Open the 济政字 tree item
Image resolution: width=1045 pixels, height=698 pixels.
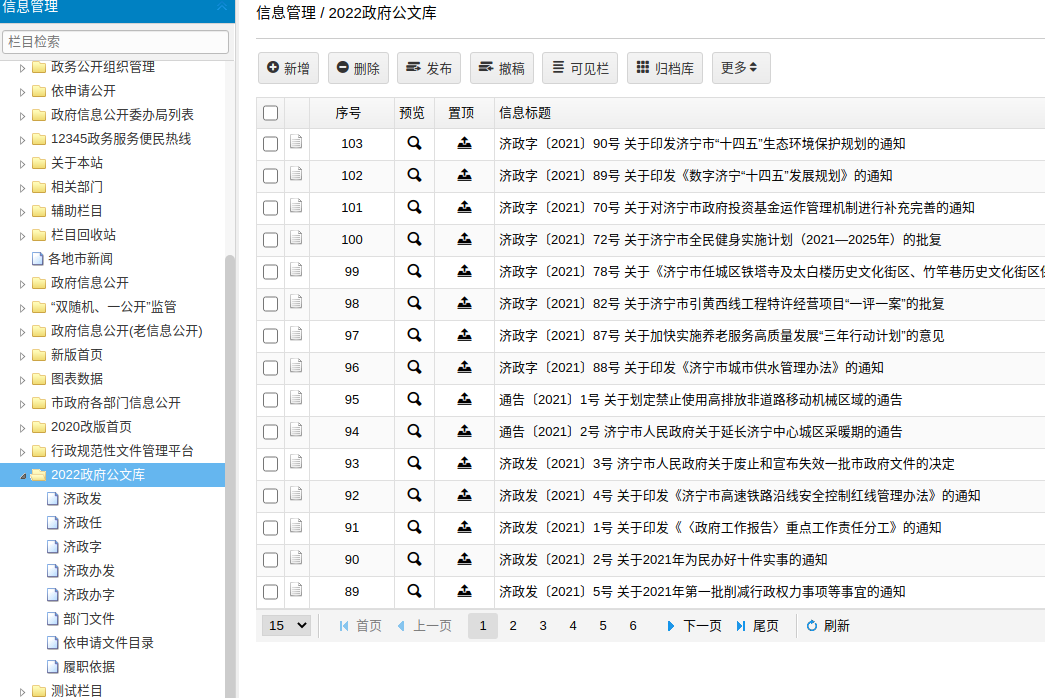82,547
